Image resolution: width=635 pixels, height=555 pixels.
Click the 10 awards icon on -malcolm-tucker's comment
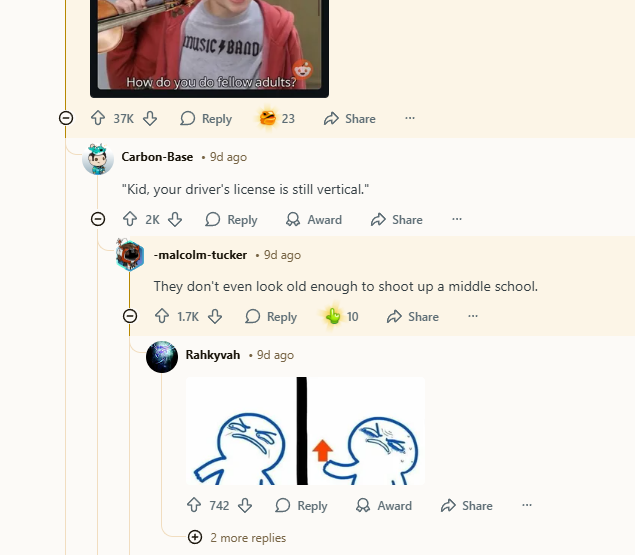tap(334, 316)
